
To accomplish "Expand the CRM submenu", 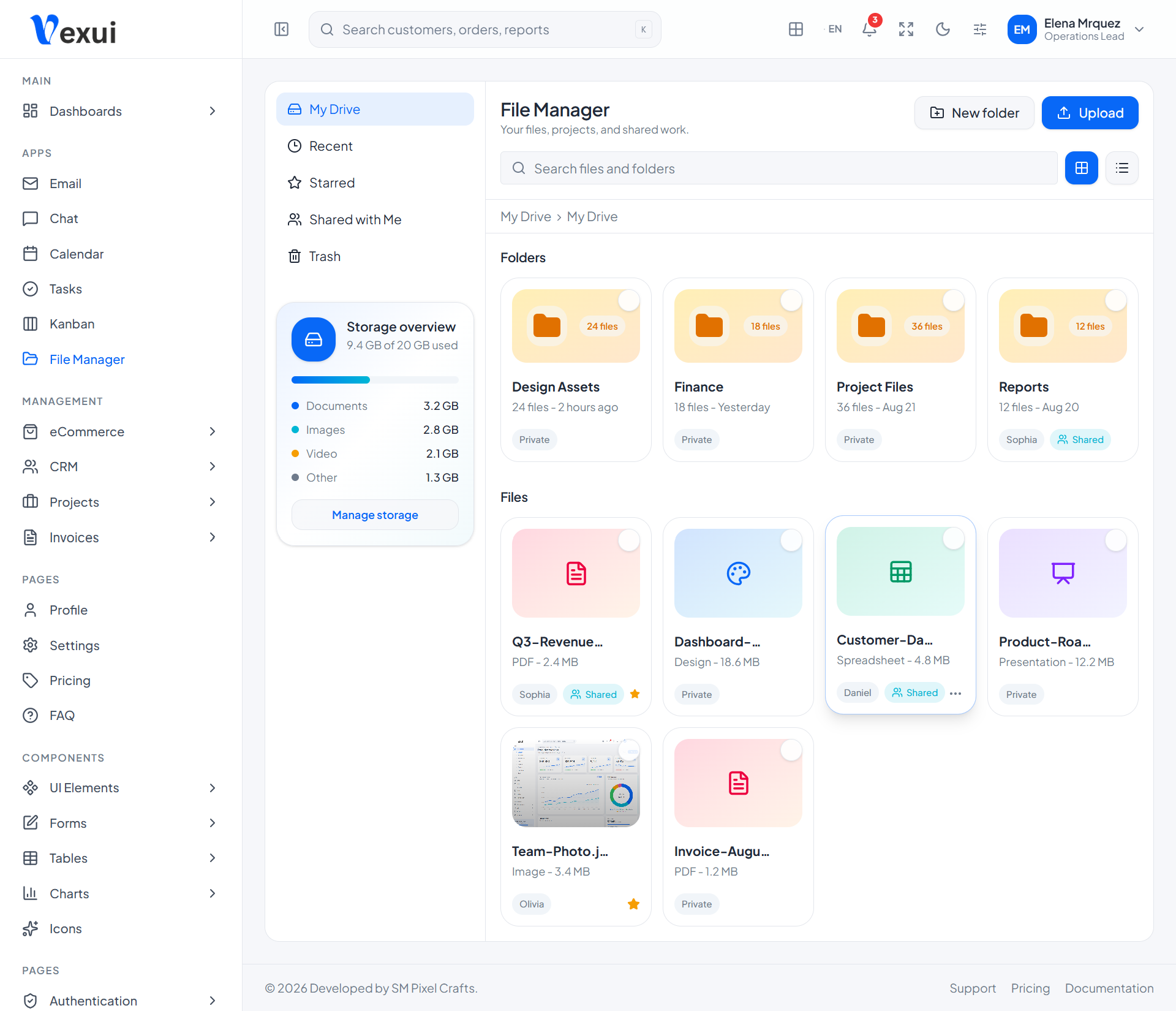I will [121, 466].
